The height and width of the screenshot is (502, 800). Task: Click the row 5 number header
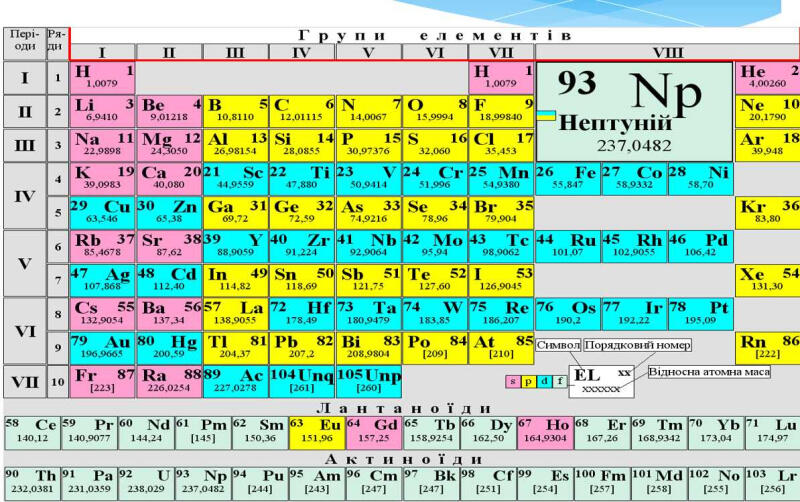(x=58, y=213)
